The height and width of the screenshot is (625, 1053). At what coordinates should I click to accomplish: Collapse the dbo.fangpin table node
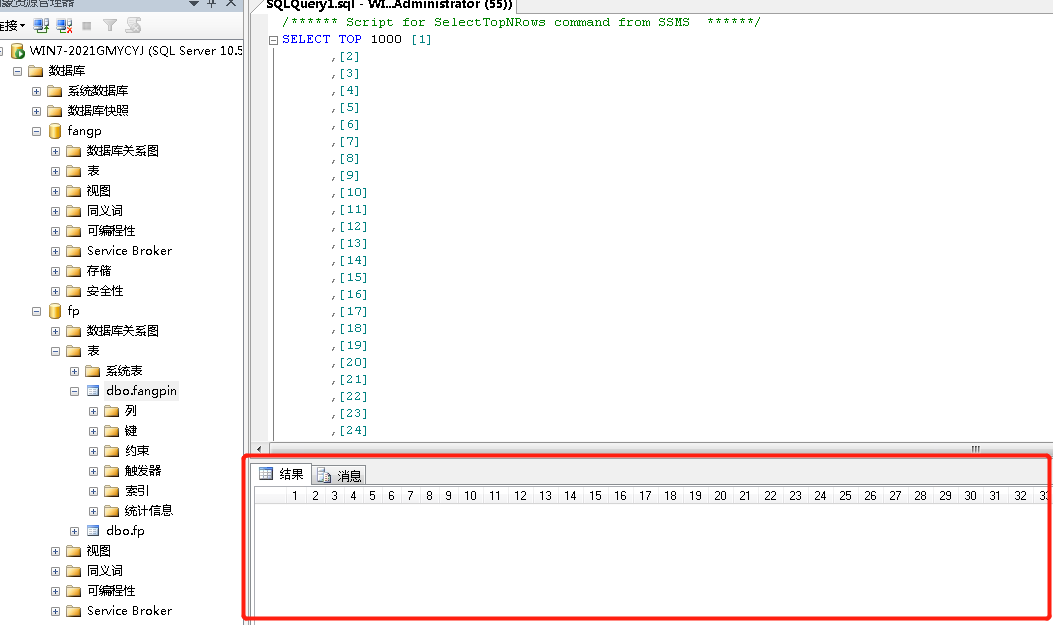coord(75,391)
